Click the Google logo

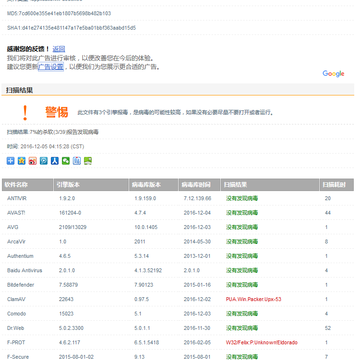(x=333, y=74)
